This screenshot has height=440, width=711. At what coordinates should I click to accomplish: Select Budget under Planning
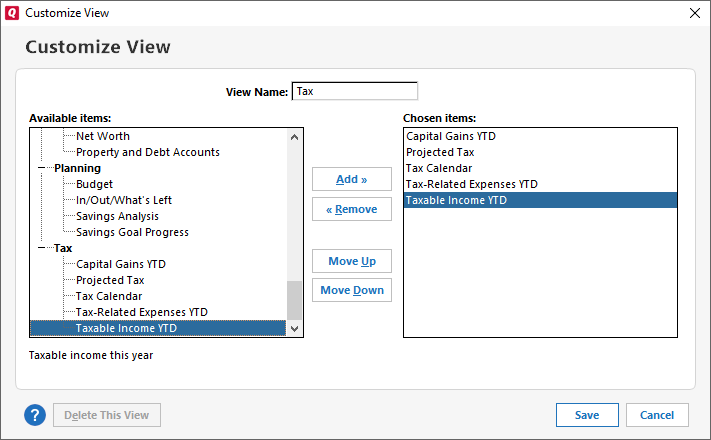coord(94,184)
